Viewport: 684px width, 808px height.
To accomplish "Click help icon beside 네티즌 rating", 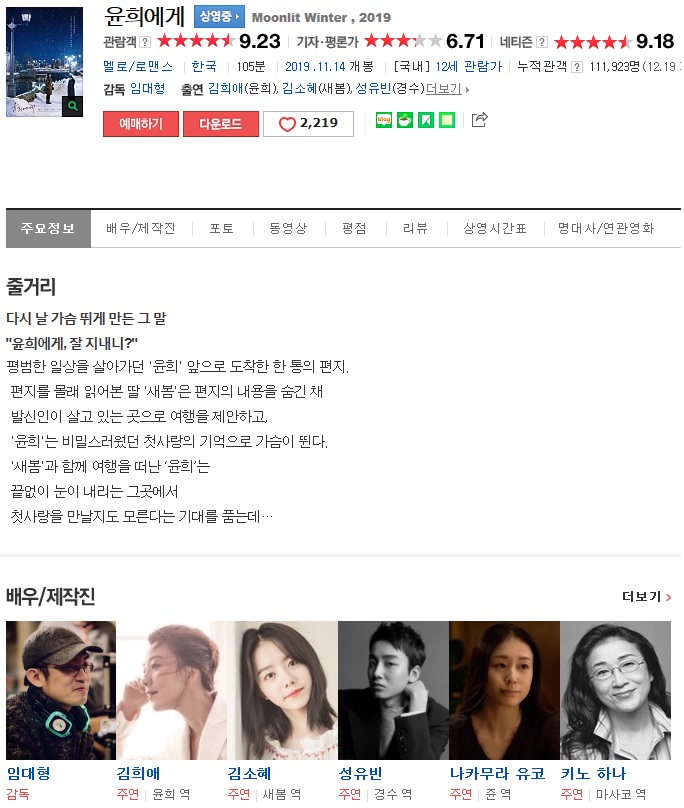I will click(542, 42).
